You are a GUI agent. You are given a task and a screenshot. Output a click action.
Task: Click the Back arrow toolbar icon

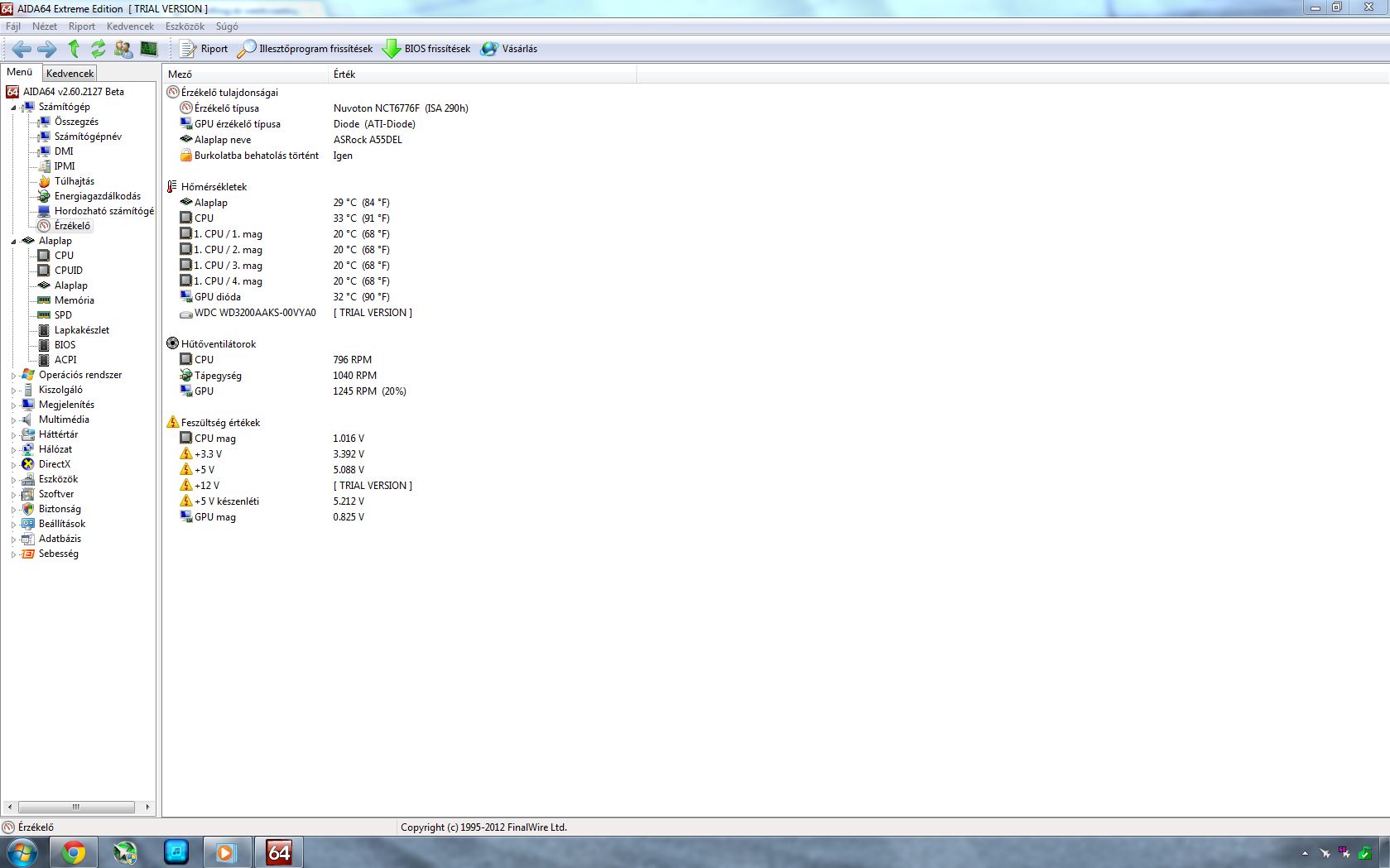click(22, 49)
